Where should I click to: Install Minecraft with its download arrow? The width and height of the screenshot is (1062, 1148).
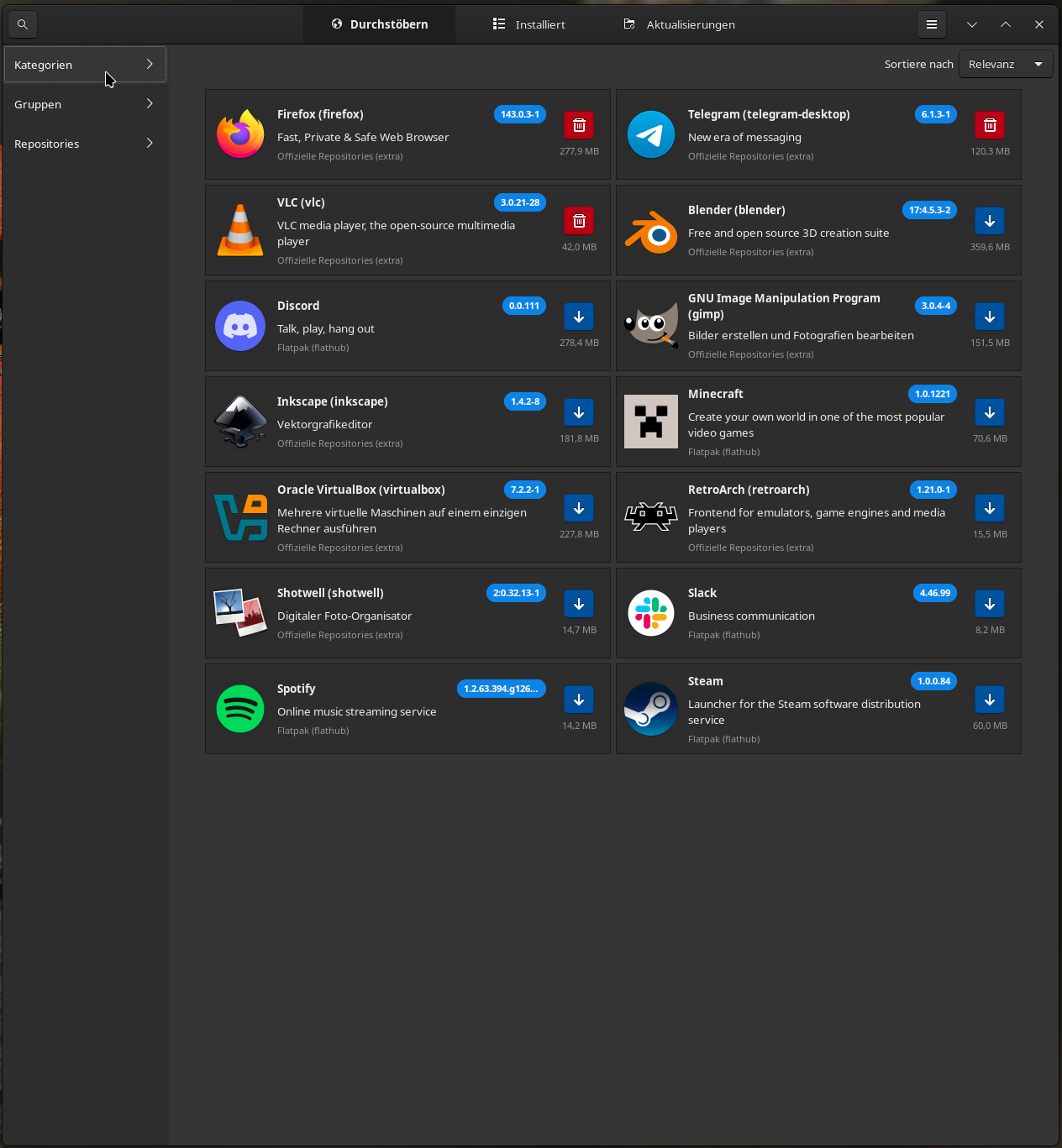[990, 412]
